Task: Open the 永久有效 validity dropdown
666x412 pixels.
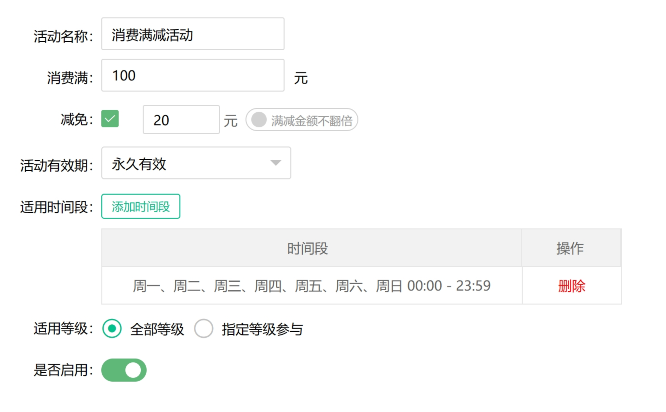Action: tap(195, 163)
